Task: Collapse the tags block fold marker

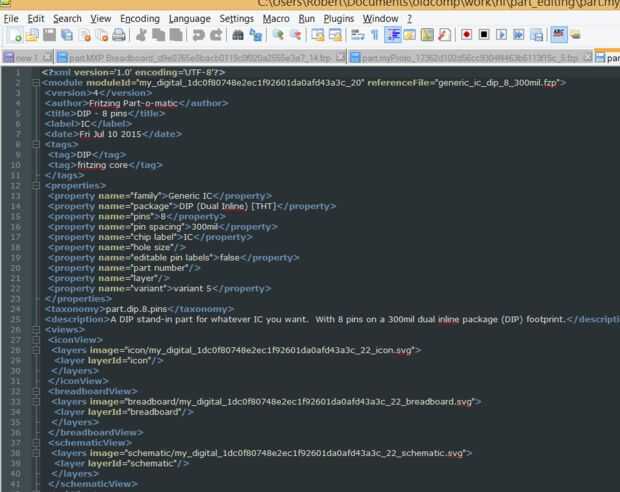Action: (x=36, y=144)
